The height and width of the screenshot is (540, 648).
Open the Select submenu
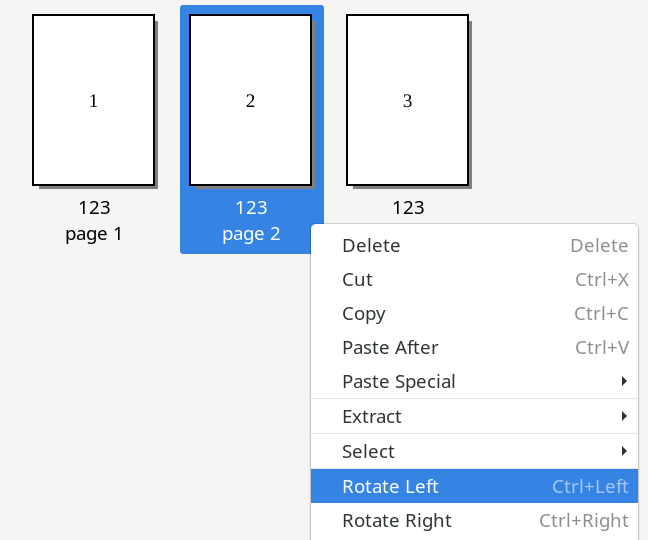pyautogui.click(x=368, y=452)
